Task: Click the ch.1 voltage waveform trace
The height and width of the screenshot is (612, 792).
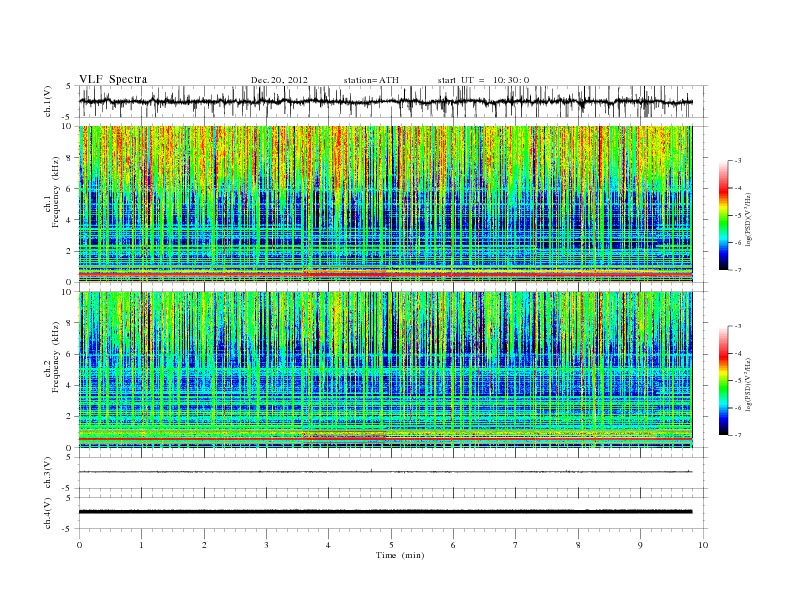Action: tap(385, 101)
